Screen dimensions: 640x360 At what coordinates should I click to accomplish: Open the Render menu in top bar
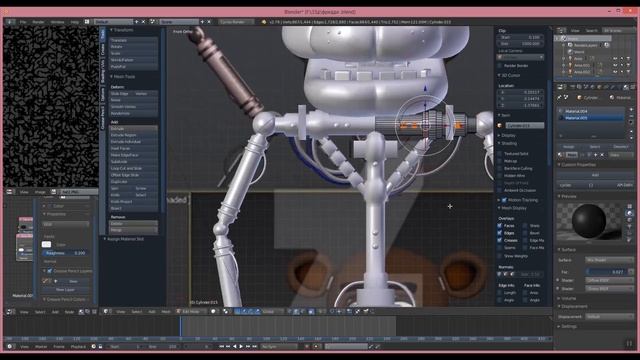pos(38,22)
